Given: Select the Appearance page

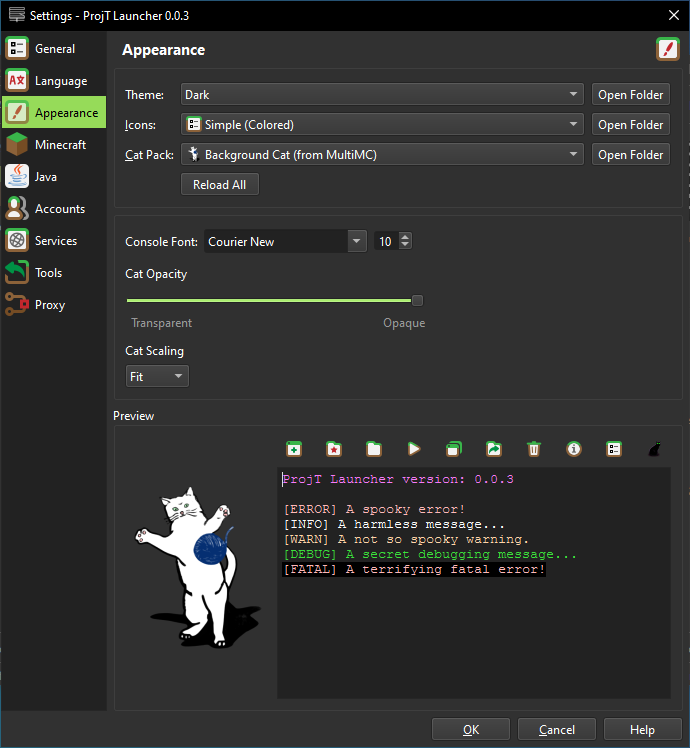Looking at the screenshot, I should pyautogui.click(x=54, y=113).
